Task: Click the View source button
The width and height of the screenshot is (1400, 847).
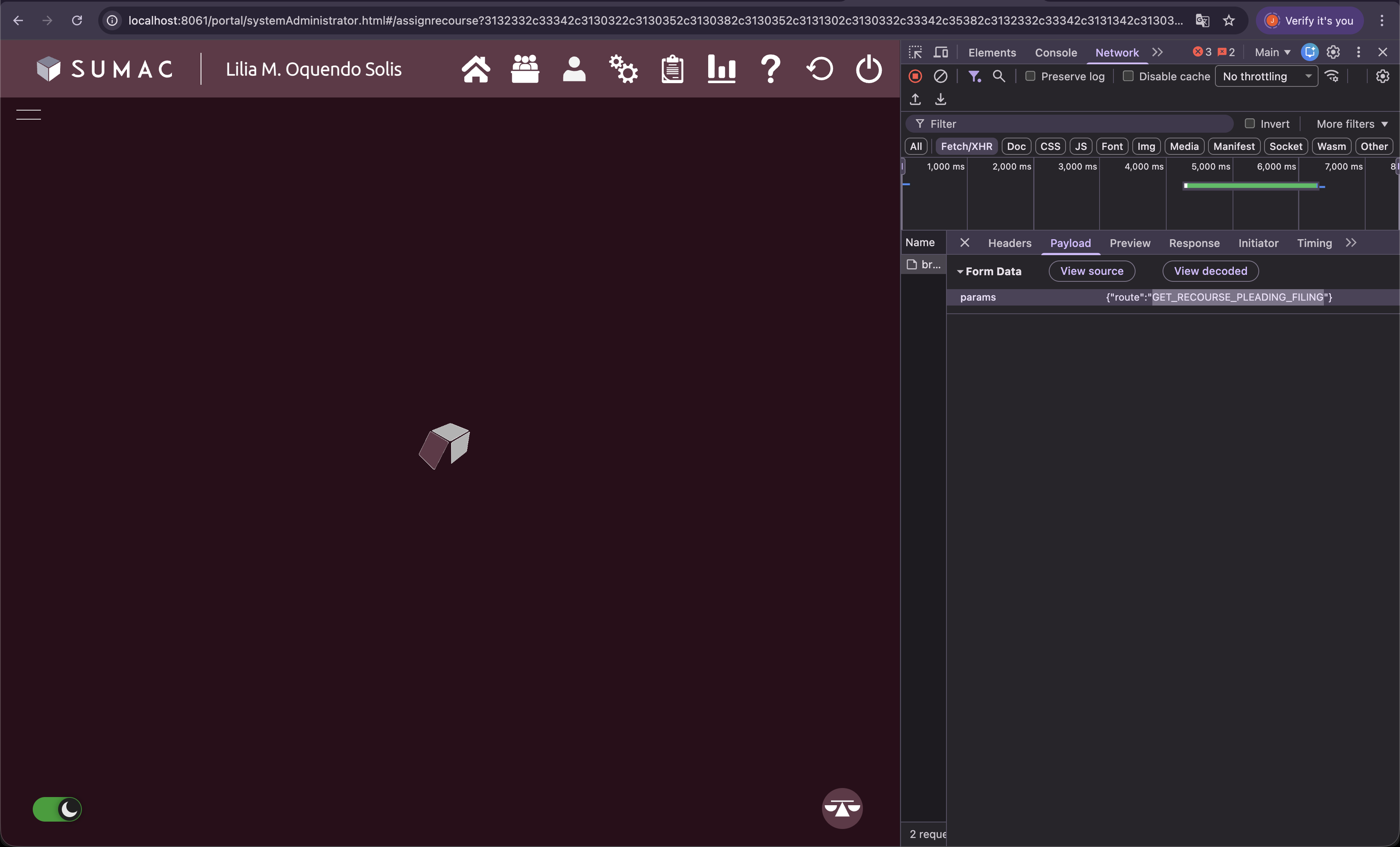Action: pos(1091,271)
